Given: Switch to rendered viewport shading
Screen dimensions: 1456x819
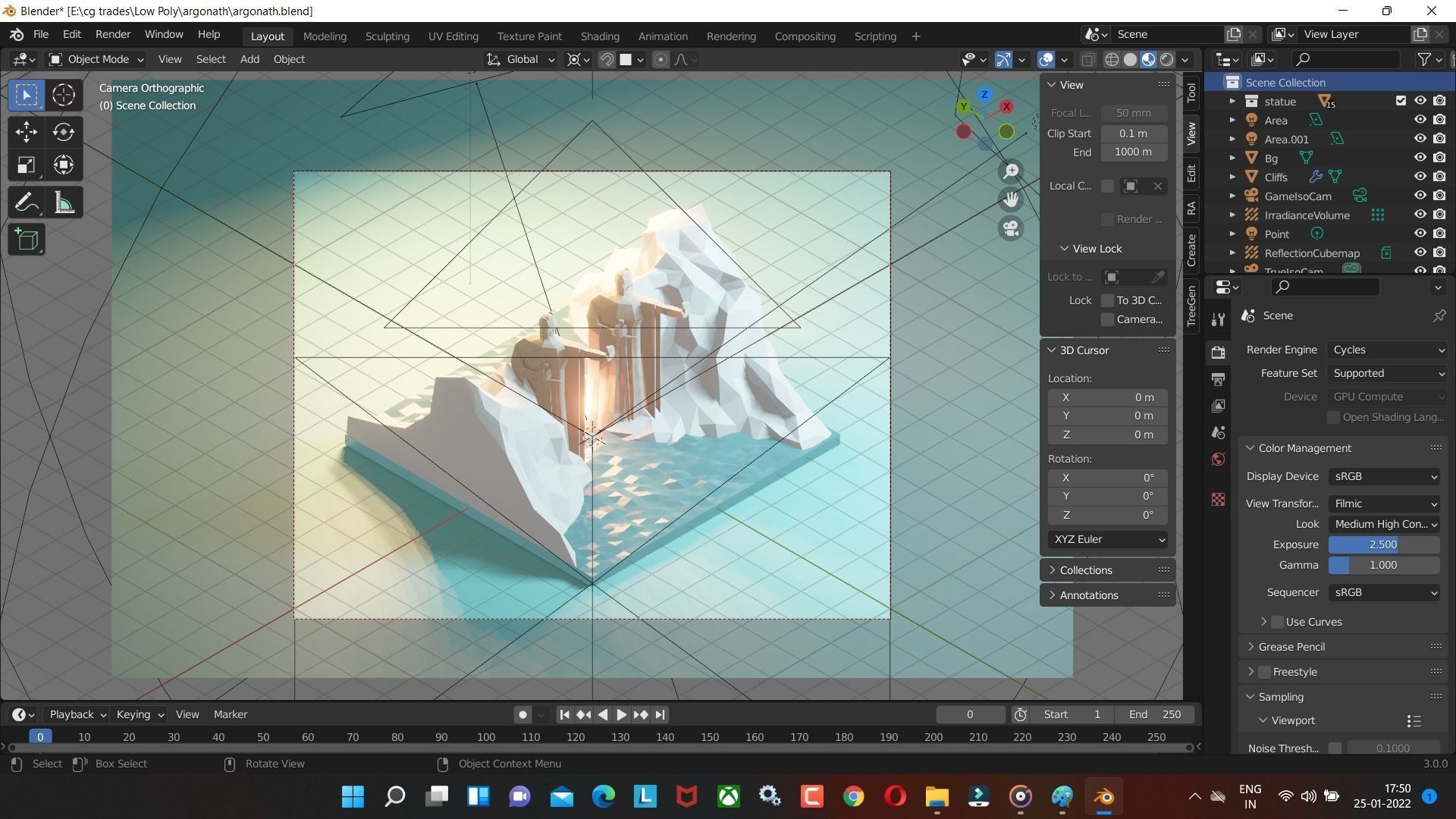Looking at the screenshot, I should [x=1167, y=59].
